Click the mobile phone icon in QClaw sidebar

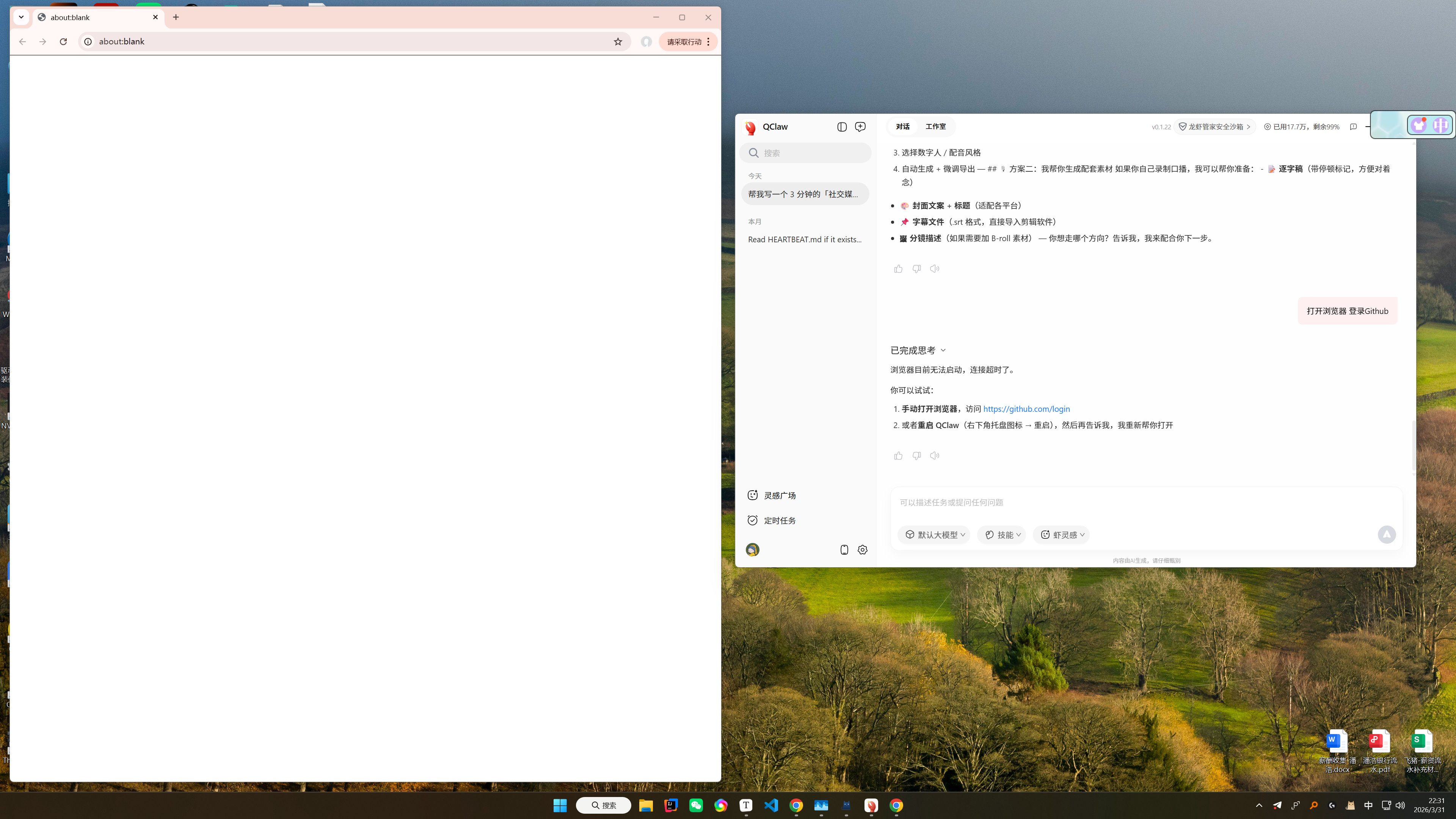[x=844, y=549]
